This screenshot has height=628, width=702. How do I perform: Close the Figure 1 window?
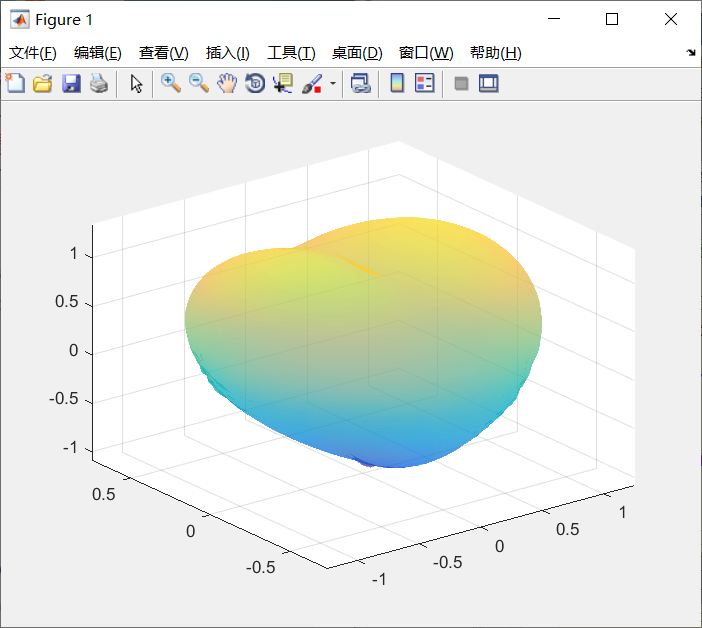click(x=671, y=19)
